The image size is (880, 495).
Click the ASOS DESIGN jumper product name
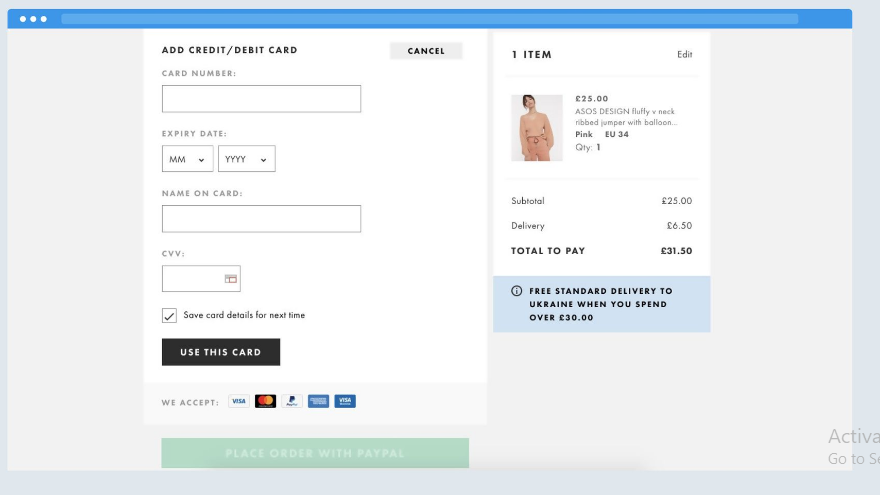tap(626, 117)
